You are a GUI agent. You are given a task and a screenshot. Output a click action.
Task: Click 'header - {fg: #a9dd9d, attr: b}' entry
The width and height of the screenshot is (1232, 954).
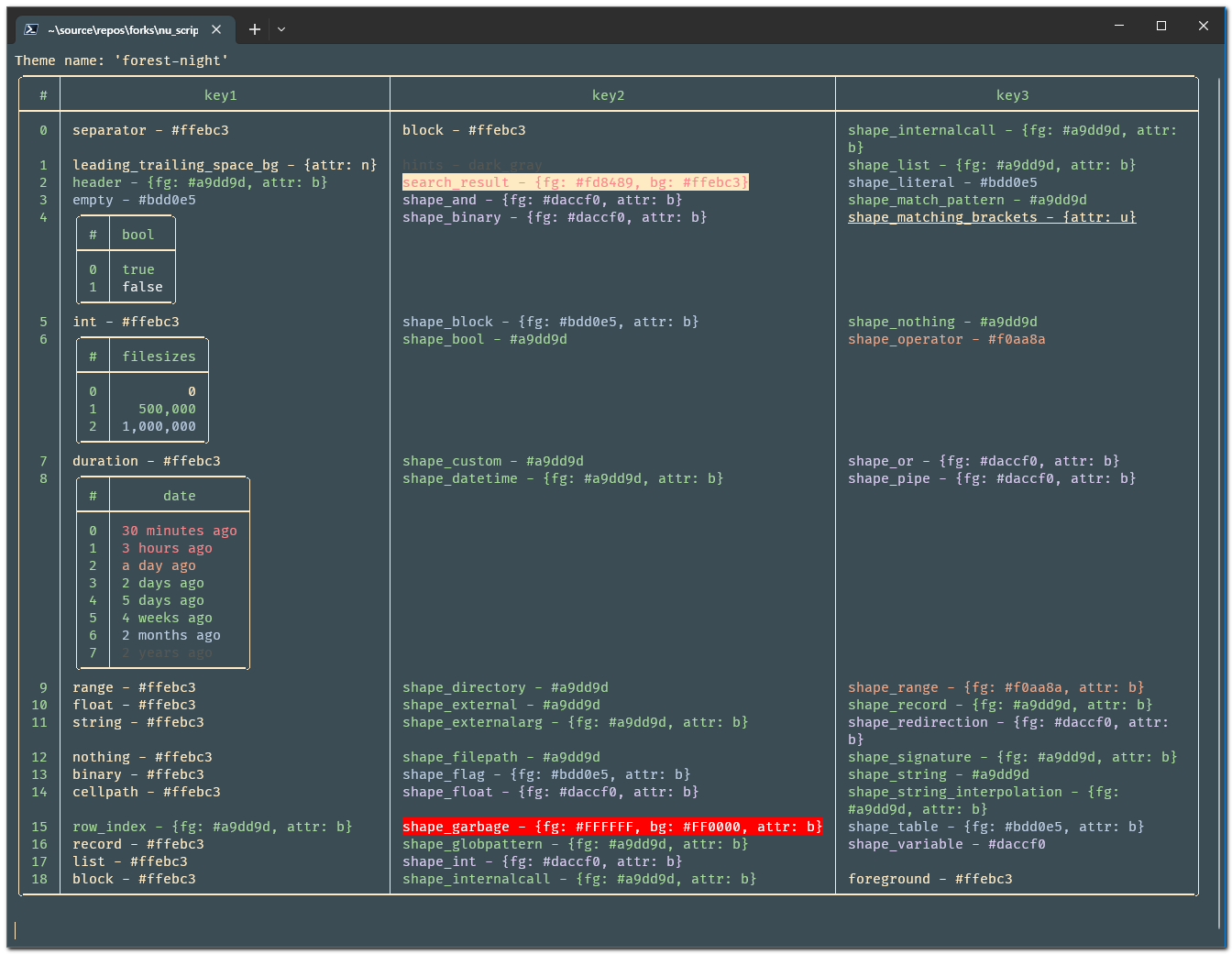point(201,182)
